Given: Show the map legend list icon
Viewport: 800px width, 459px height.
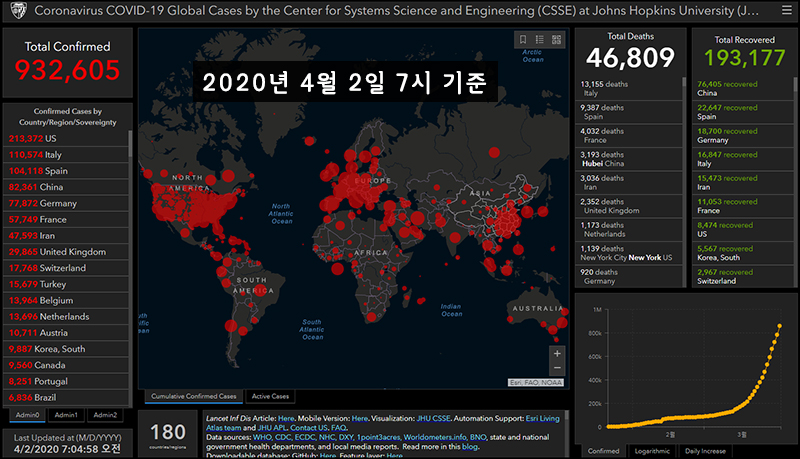Looking at the screenshot, I should (540, 39).
